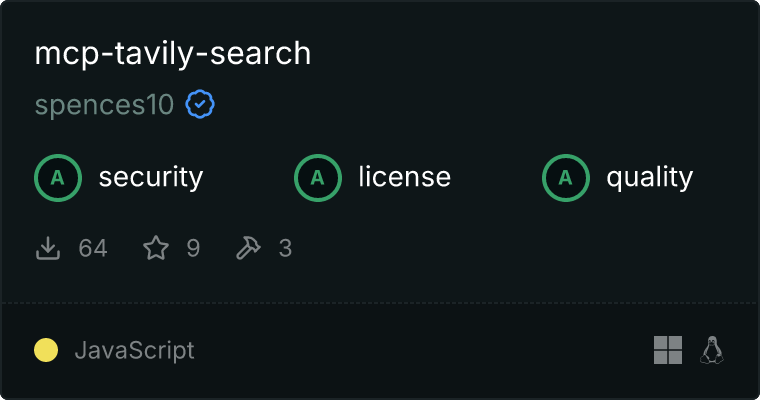Image resolution: width=760 pixels, height=400 pixels.
Task: Click the blue verified badge icon
Action: point(200,104)
